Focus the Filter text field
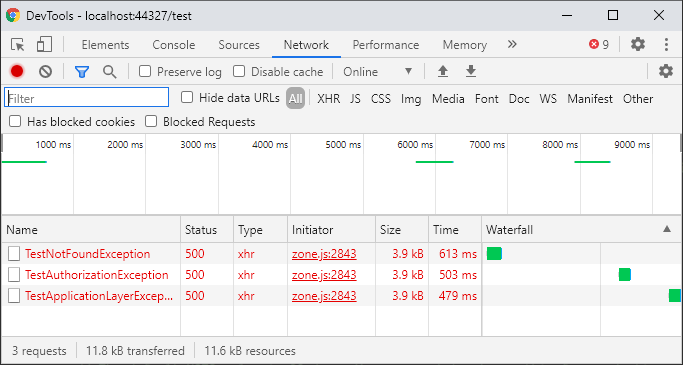683x365 pixels. tap(87, 98)
